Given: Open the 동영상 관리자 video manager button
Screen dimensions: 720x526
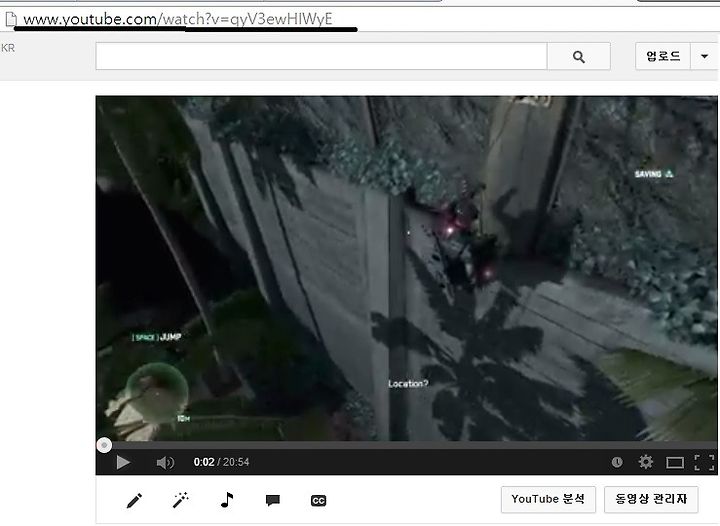Looking at the screenshot, I should pyautogui.click(x=651, y=499).
